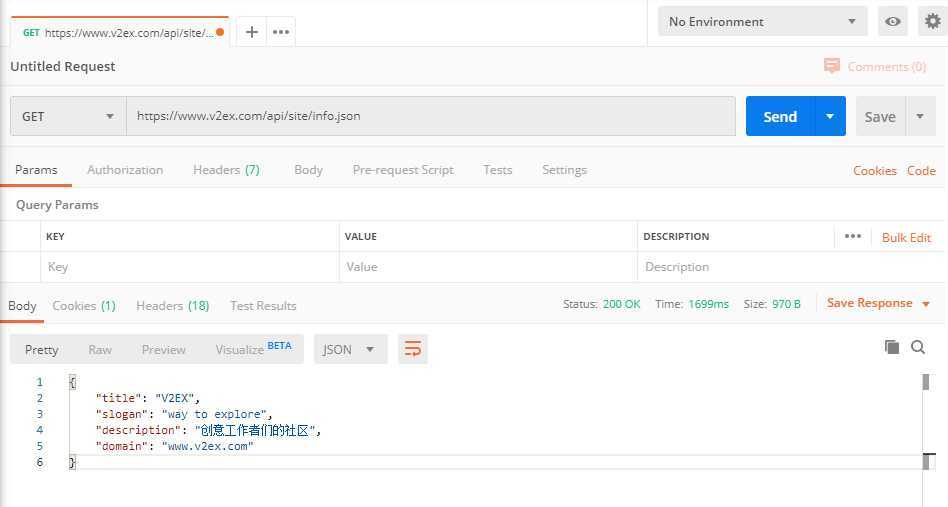Copy response body to clipboard icon
Screen dimensions: 948x507
892,347
